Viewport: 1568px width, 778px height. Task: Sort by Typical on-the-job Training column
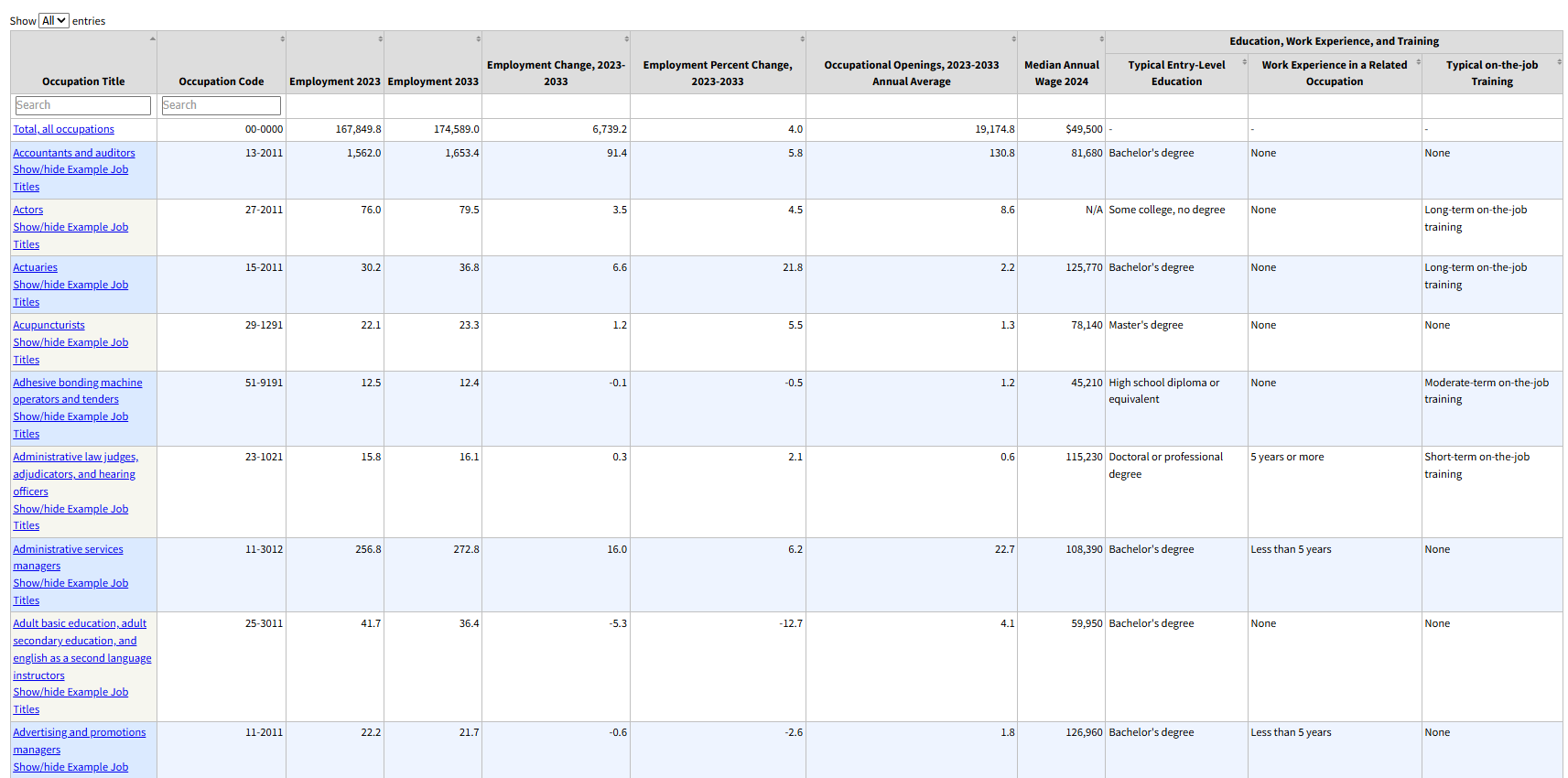coord(1492,73)
